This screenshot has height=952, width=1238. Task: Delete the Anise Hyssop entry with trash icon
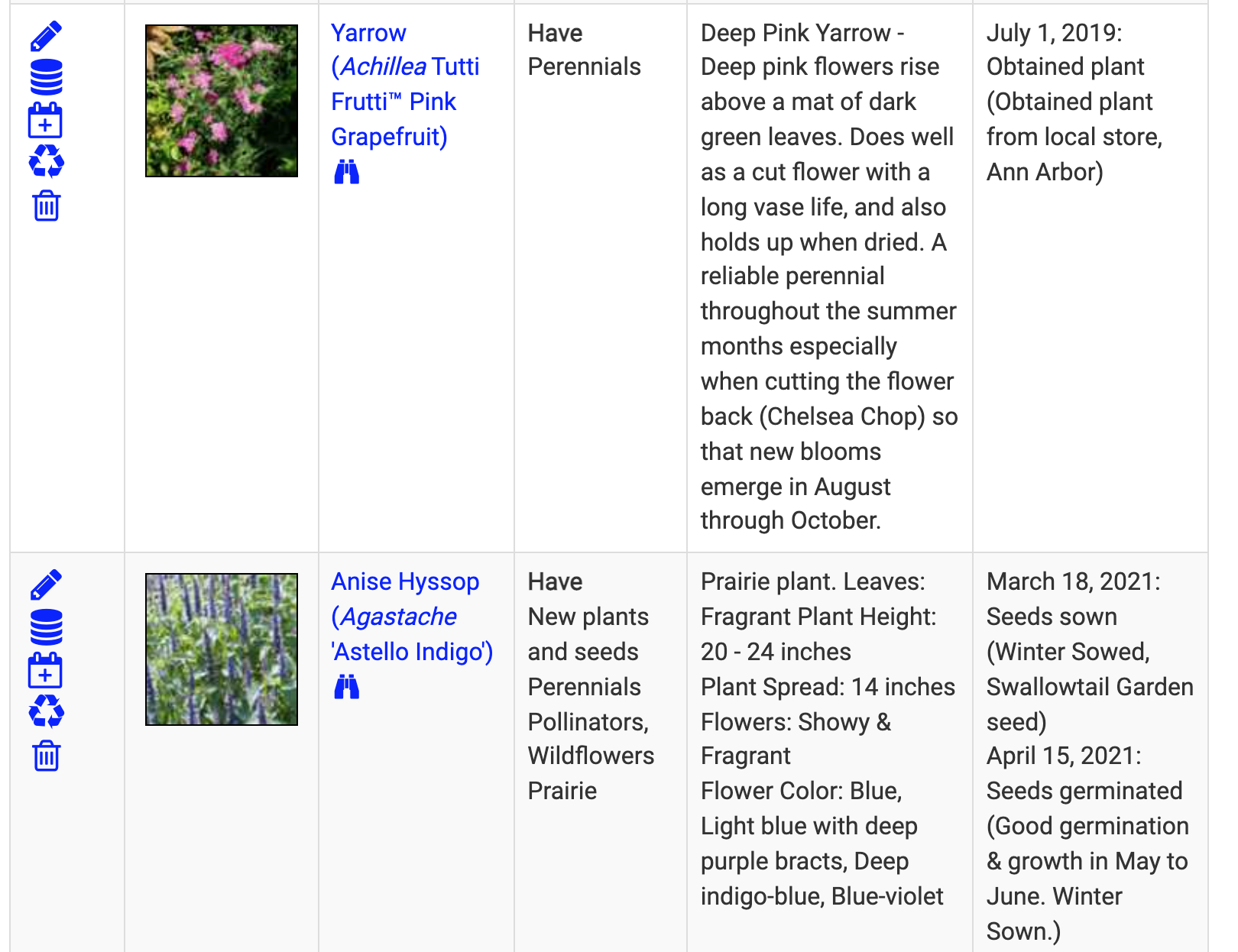46,756
